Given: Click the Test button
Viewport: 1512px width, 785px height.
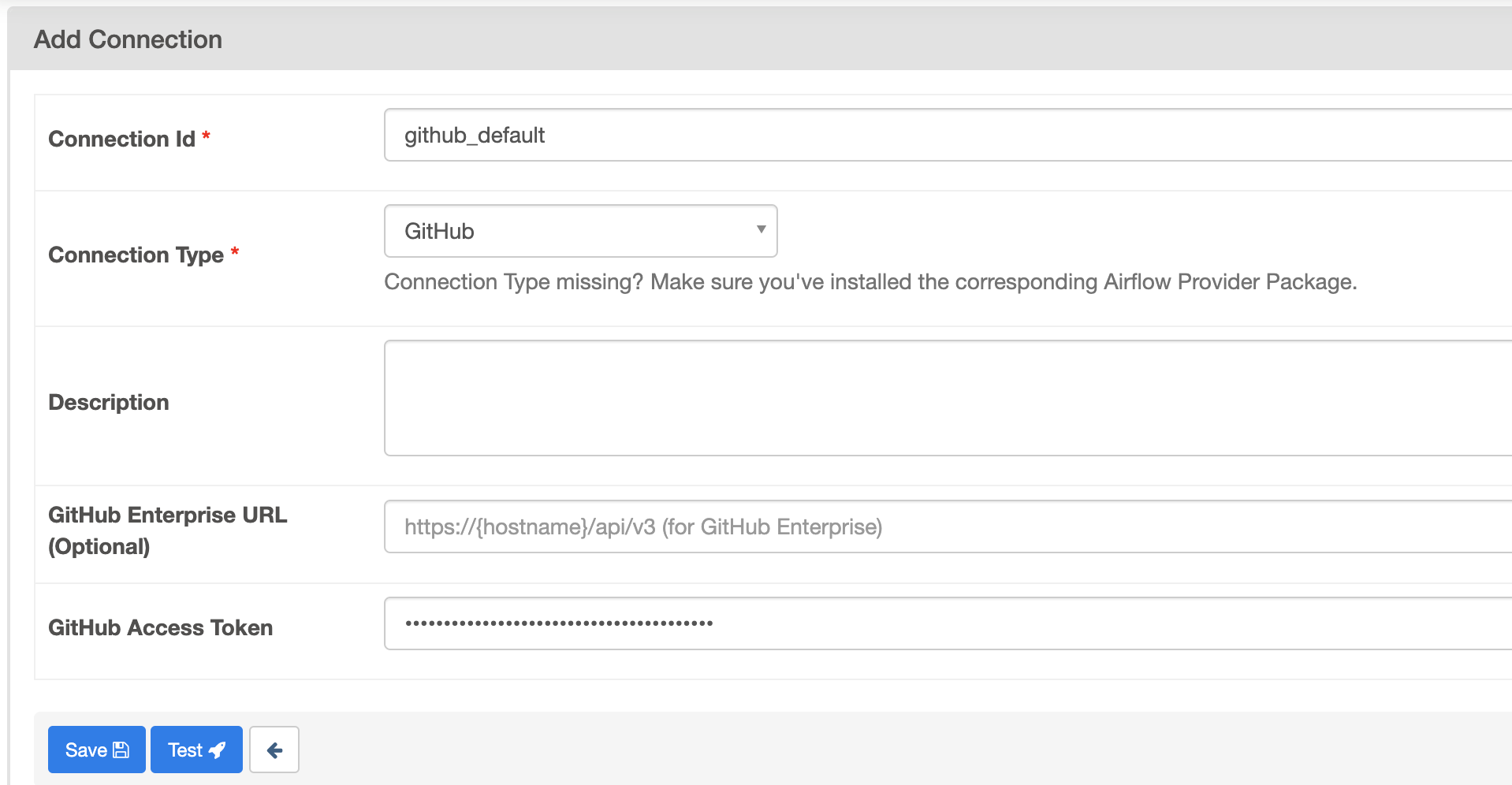Looking at the screenshot, I should click(x=196, y=750).
